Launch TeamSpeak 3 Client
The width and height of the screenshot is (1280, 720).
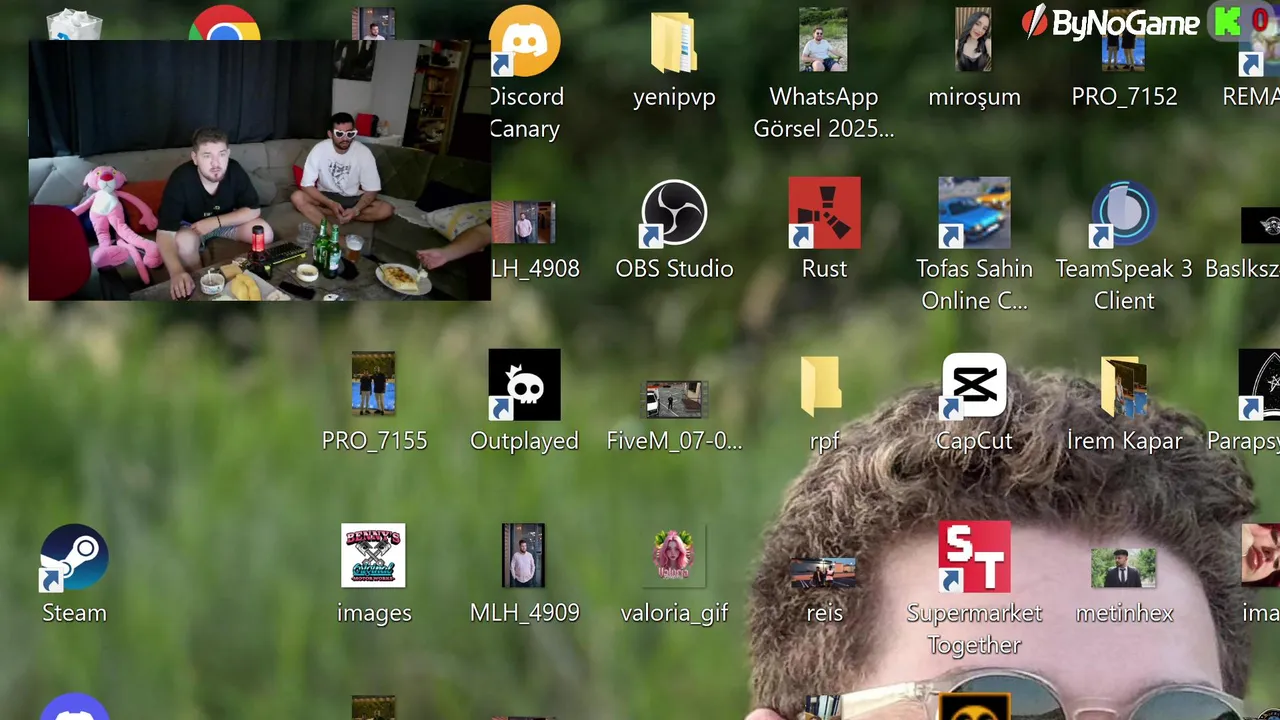tap(1124, 213)
